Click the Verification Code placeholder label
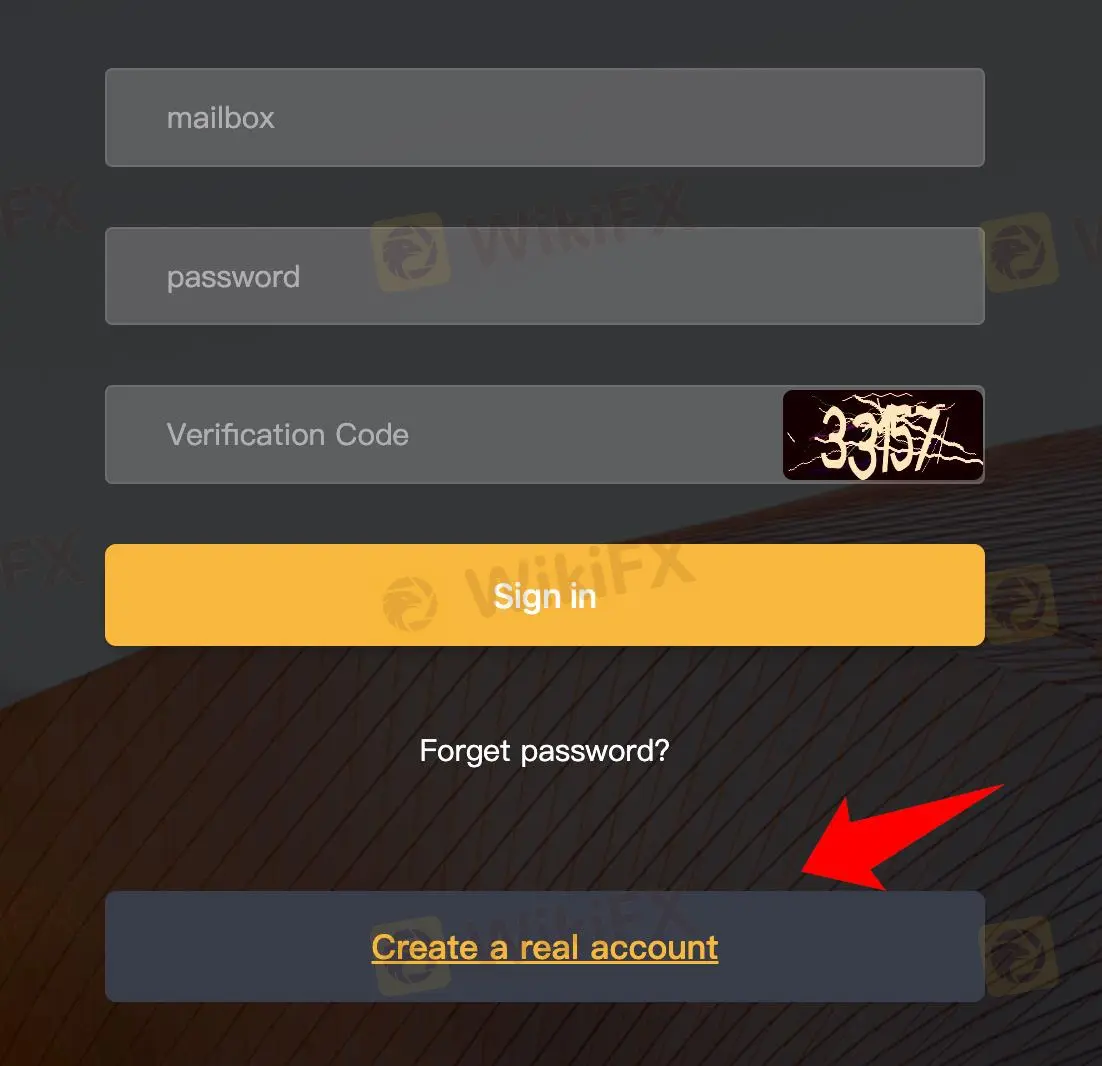Image resolution: width=1102 pixels, height=1066 pixels. [x=287, y=434]
